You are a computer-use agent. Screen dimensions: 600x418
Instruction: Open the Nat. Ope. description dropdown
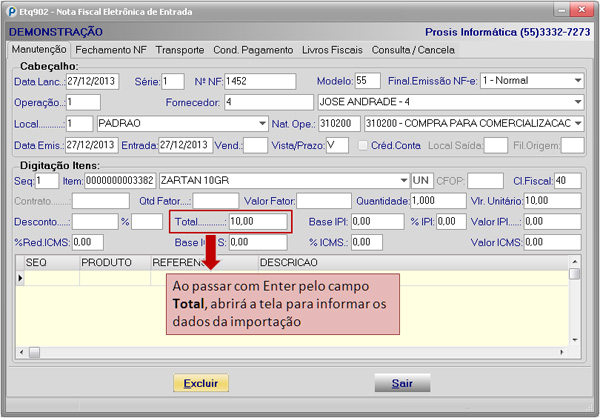[x=577, y=123]
